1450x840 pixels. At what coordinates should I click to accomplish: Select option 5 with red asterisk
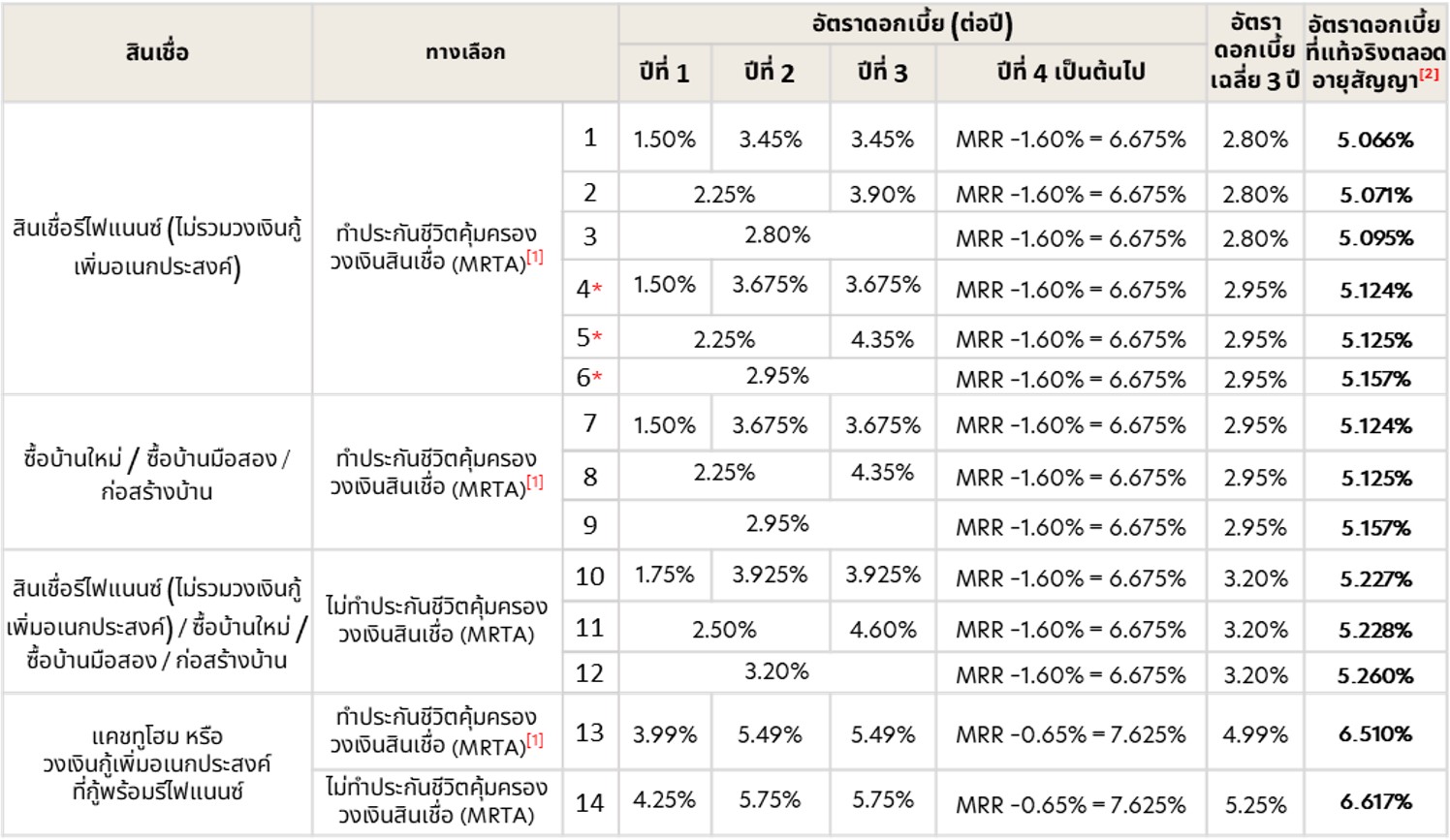pos(590,337)
